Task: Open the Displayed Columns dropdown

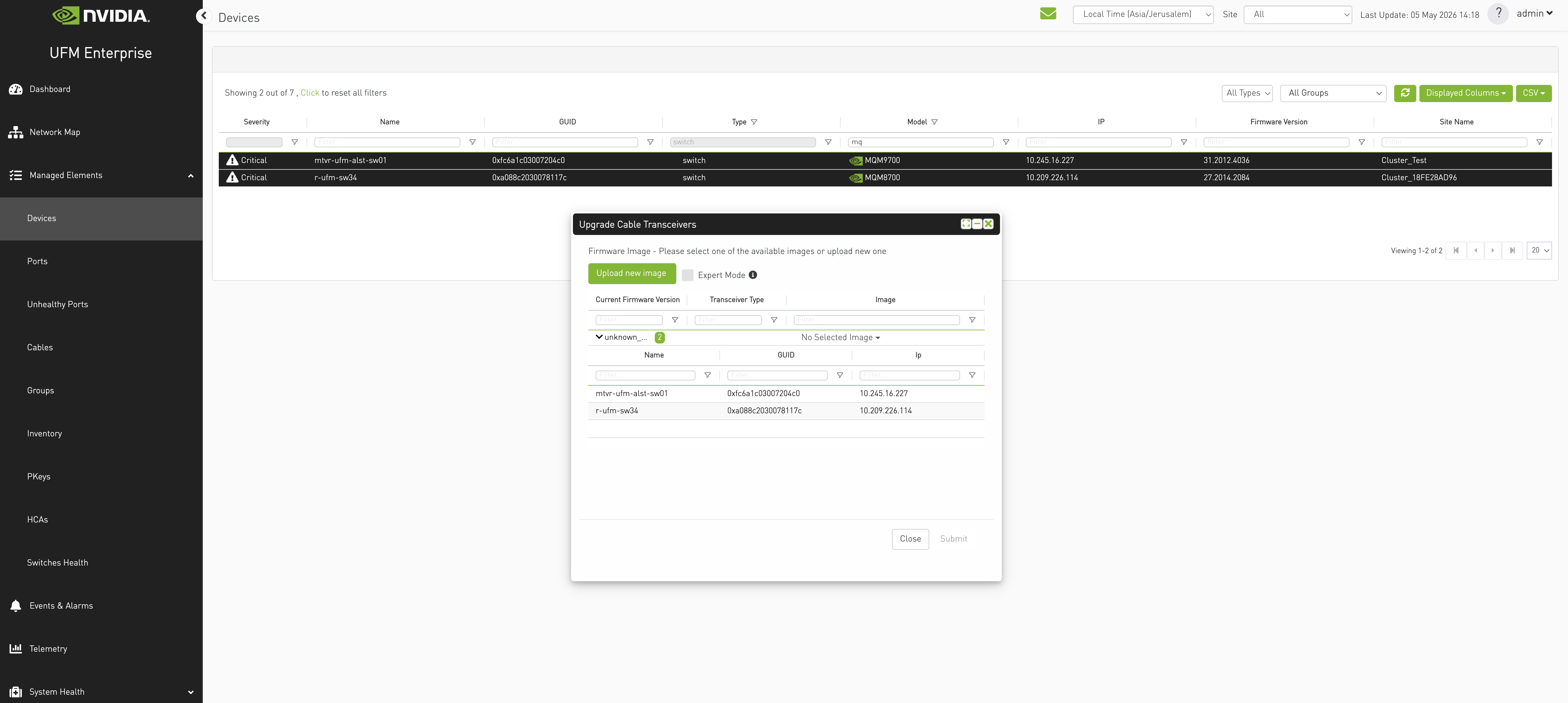Action: point(1465,93)
